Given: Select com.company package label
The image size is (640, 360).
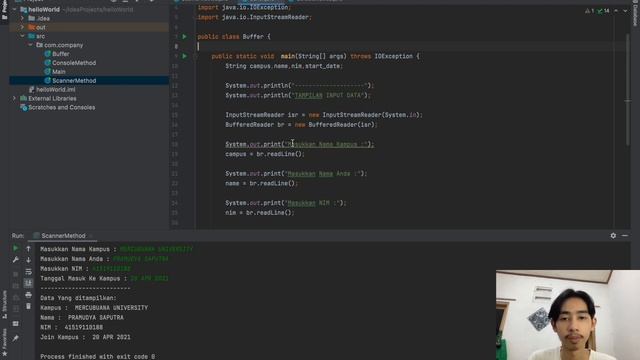Looking at the screenshot, I should coord(63,45).
